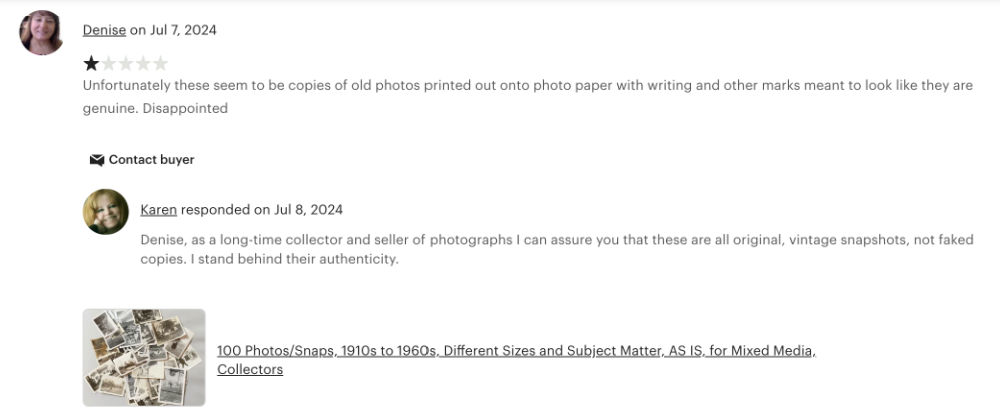Click the envelope icon beside Contact buyer

click(97, 160)
